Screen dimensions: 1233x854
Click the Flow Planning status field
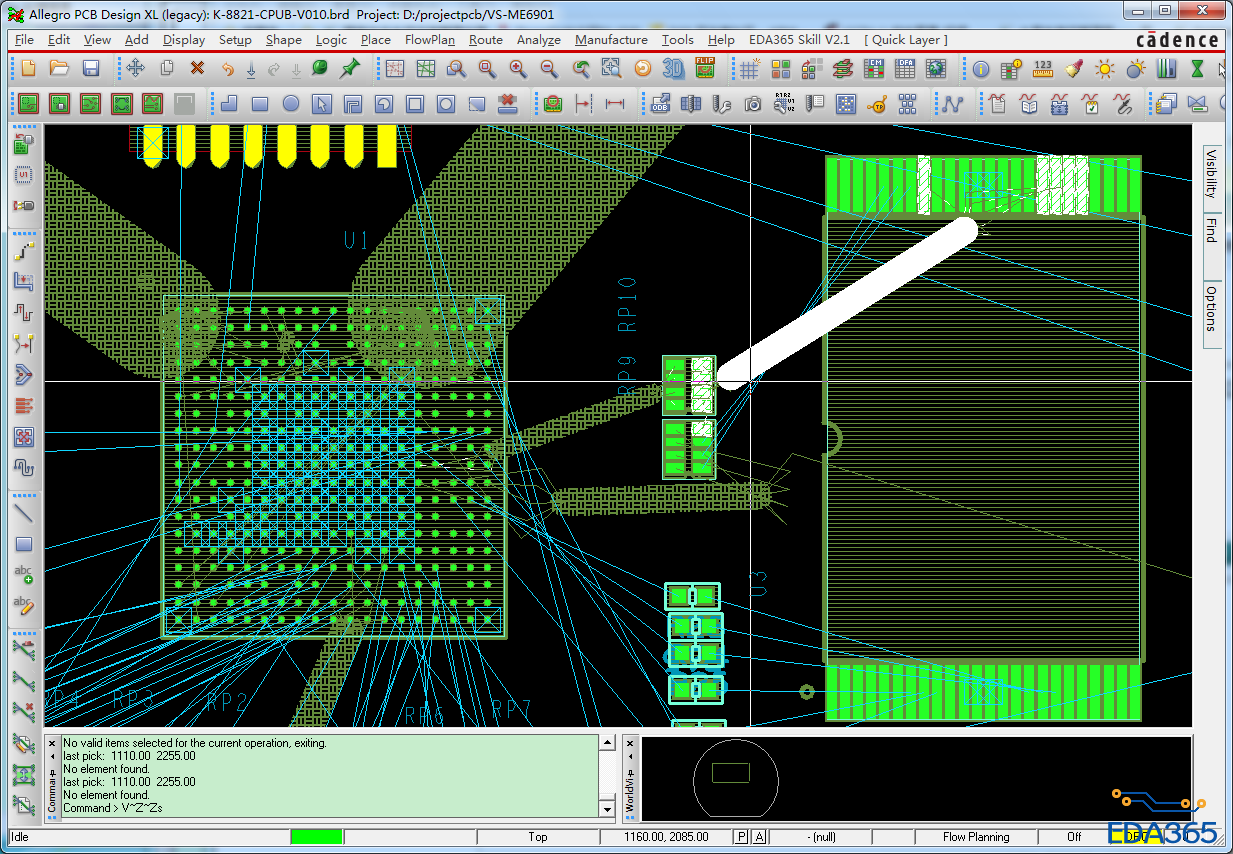[975, 837]
